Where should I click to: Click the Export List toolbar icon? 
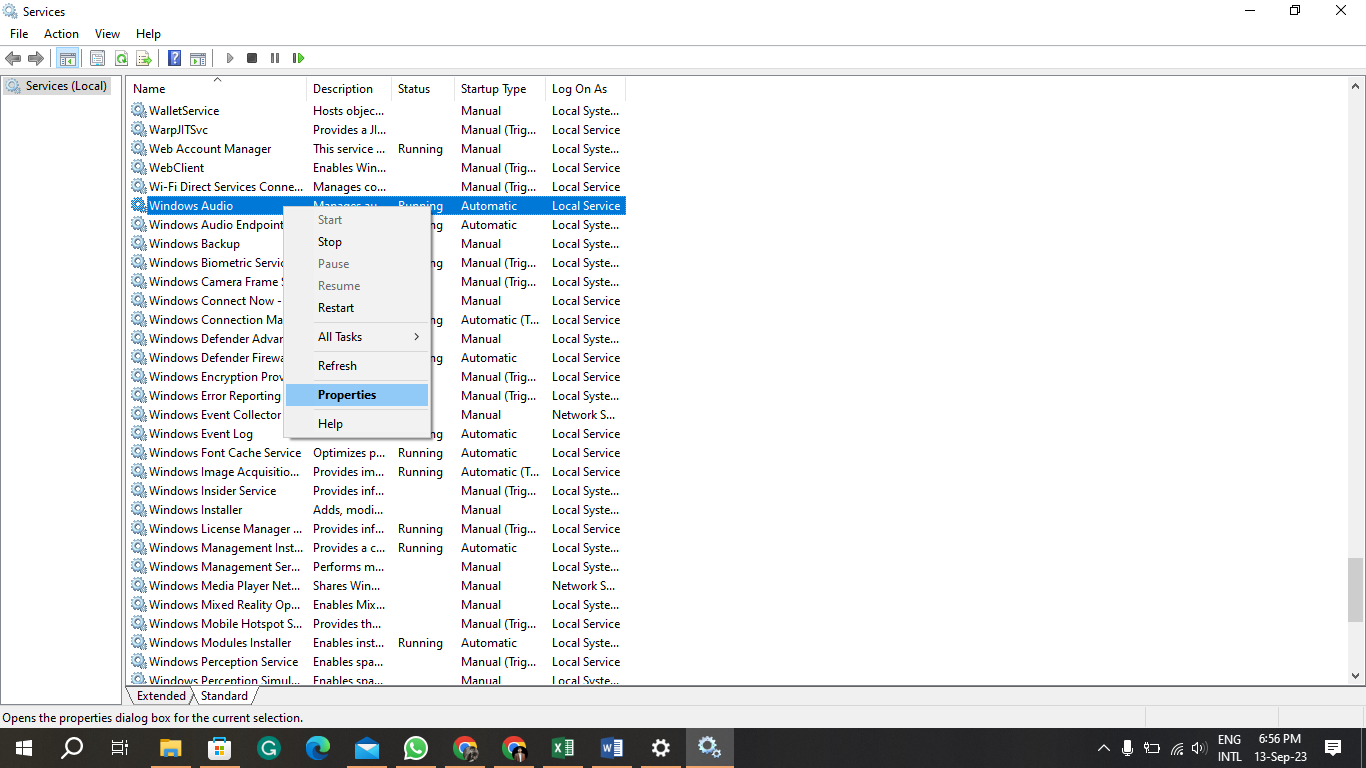tap(144, 58)
